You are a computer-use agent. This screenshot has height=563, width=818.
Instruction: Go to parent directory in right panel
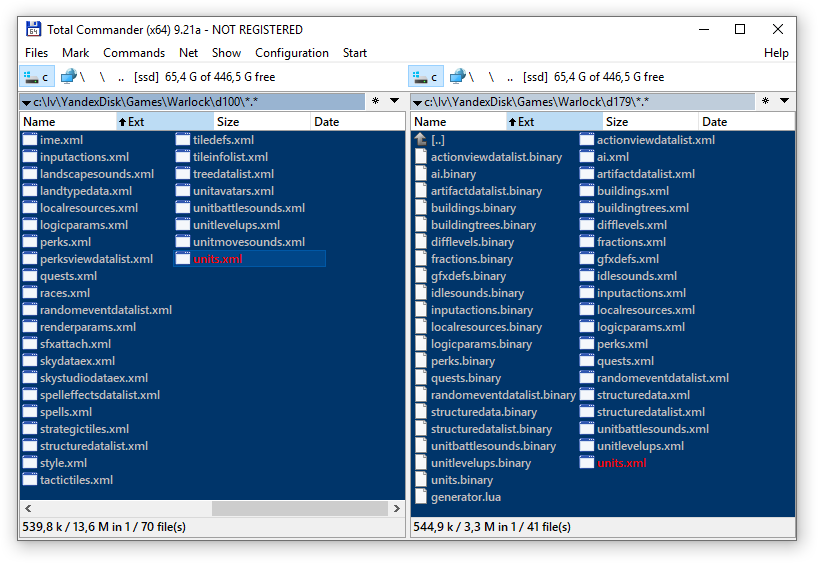510,77
